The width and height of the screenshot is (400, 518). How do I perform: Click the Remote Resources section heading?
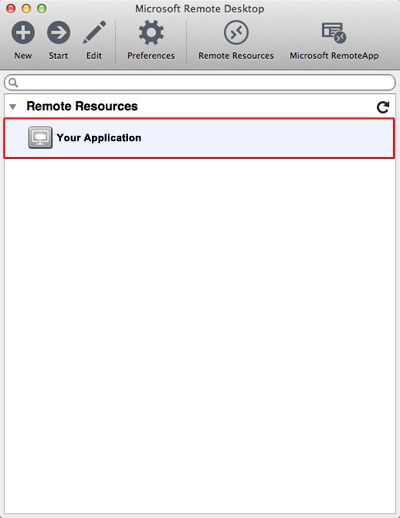tap(82, 106)
